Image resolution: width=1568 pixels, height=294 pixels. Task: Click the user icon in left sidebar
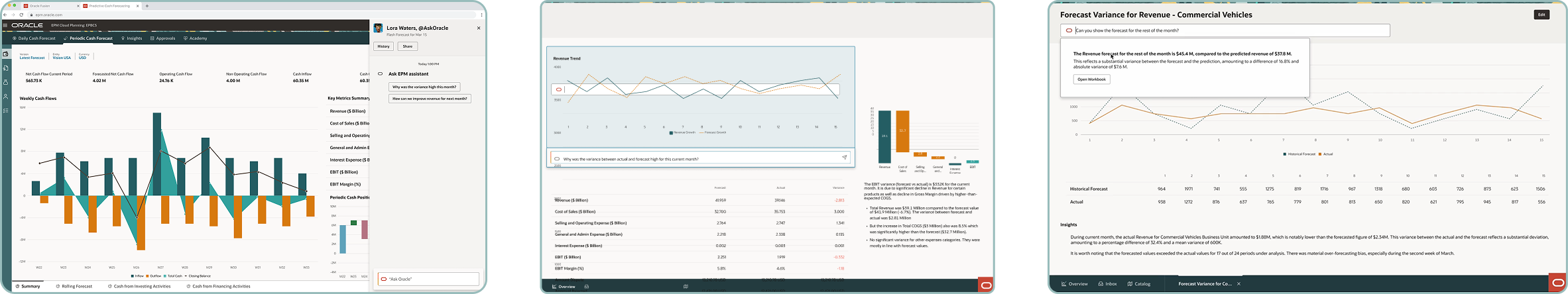point(6,97)
